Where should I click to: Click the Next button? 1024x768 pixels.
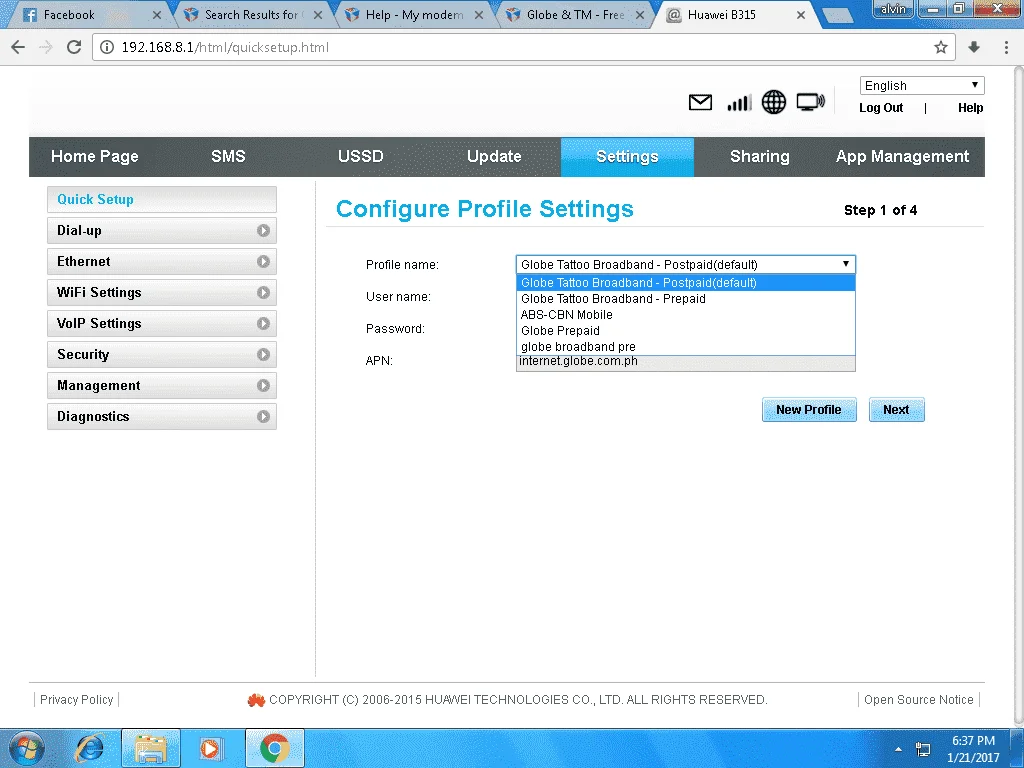896,409
